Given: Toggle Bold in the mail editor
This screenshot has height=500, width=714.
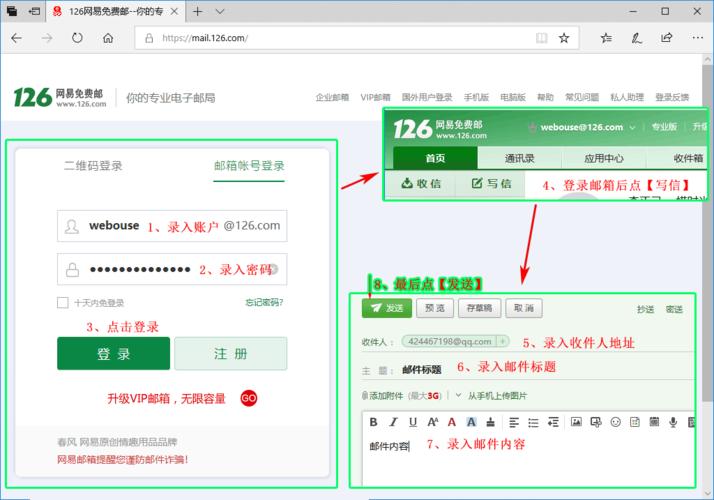Looking at the screenshot, I should (x=373, y=422).
